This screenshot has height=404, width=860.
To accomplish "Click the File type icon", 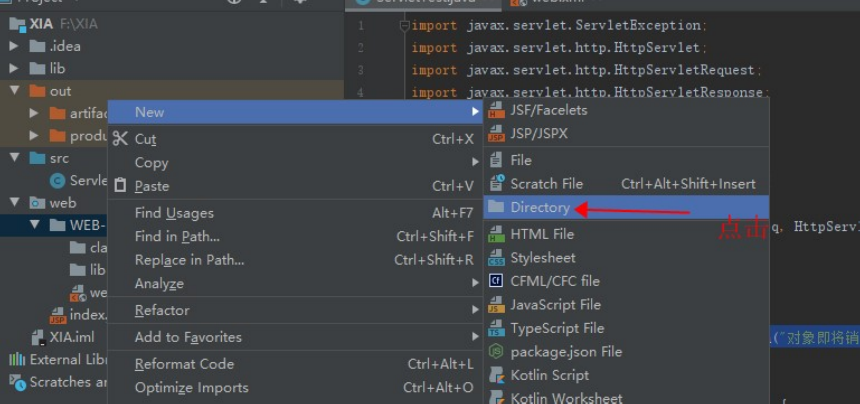I will [x=496, y=160].
